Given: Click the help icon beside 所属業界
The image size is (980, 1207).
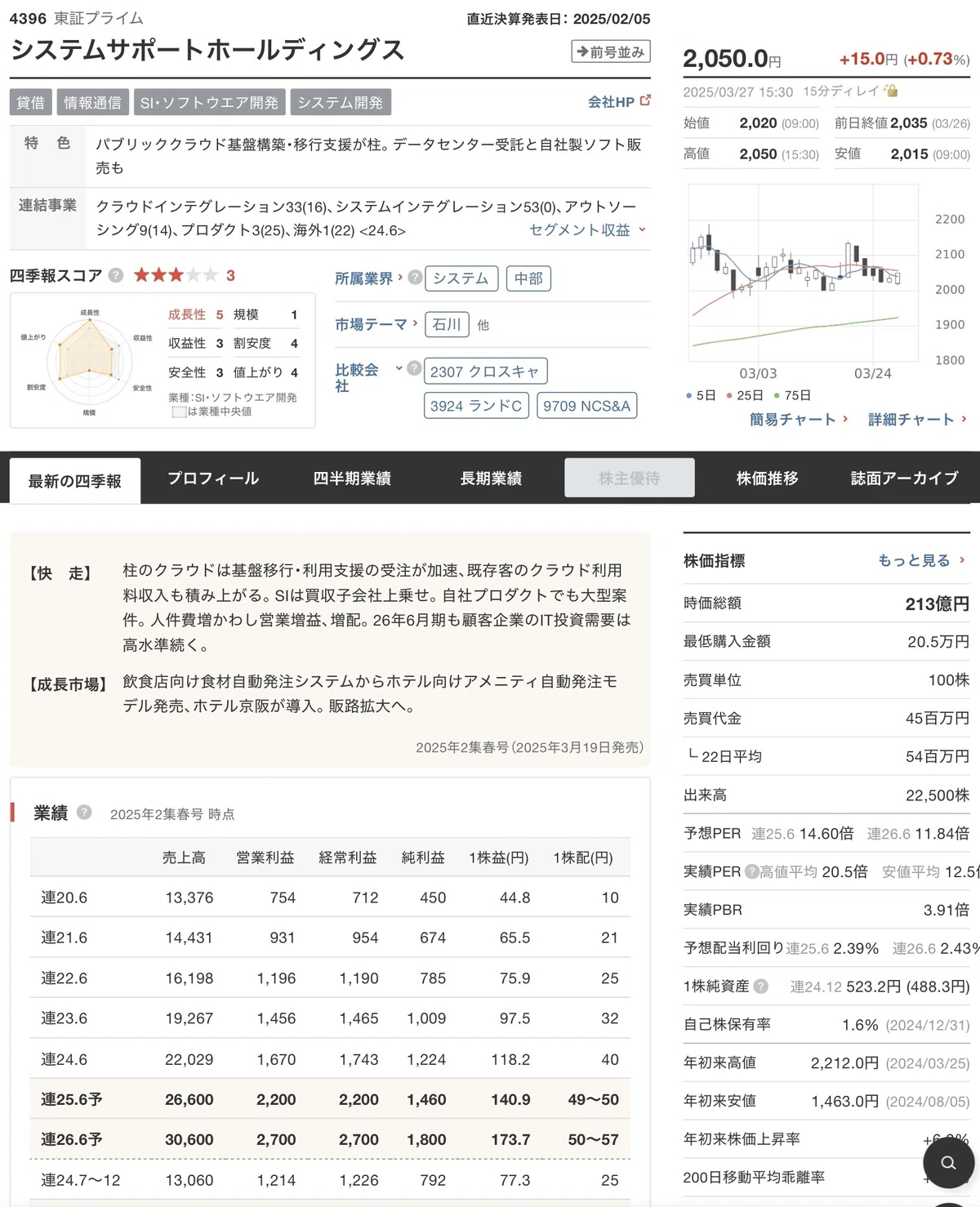Looking at the screenshot, I should [x=415, y=278].
